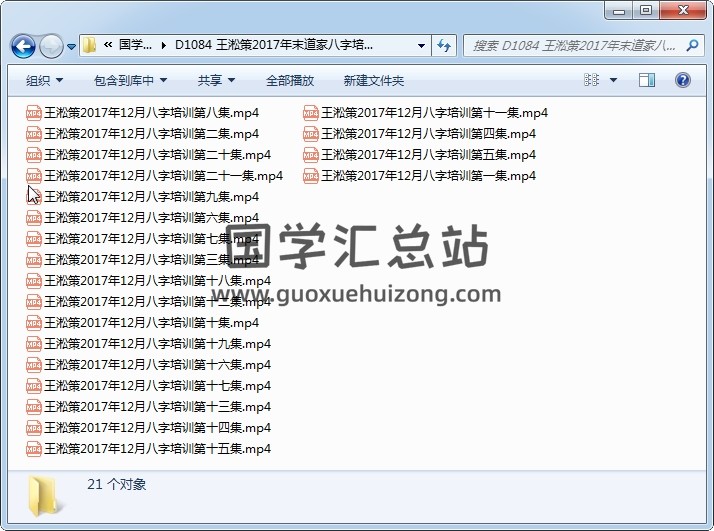Select MP4 icon of 第十八集.mp4

click(x=34, y=281)
